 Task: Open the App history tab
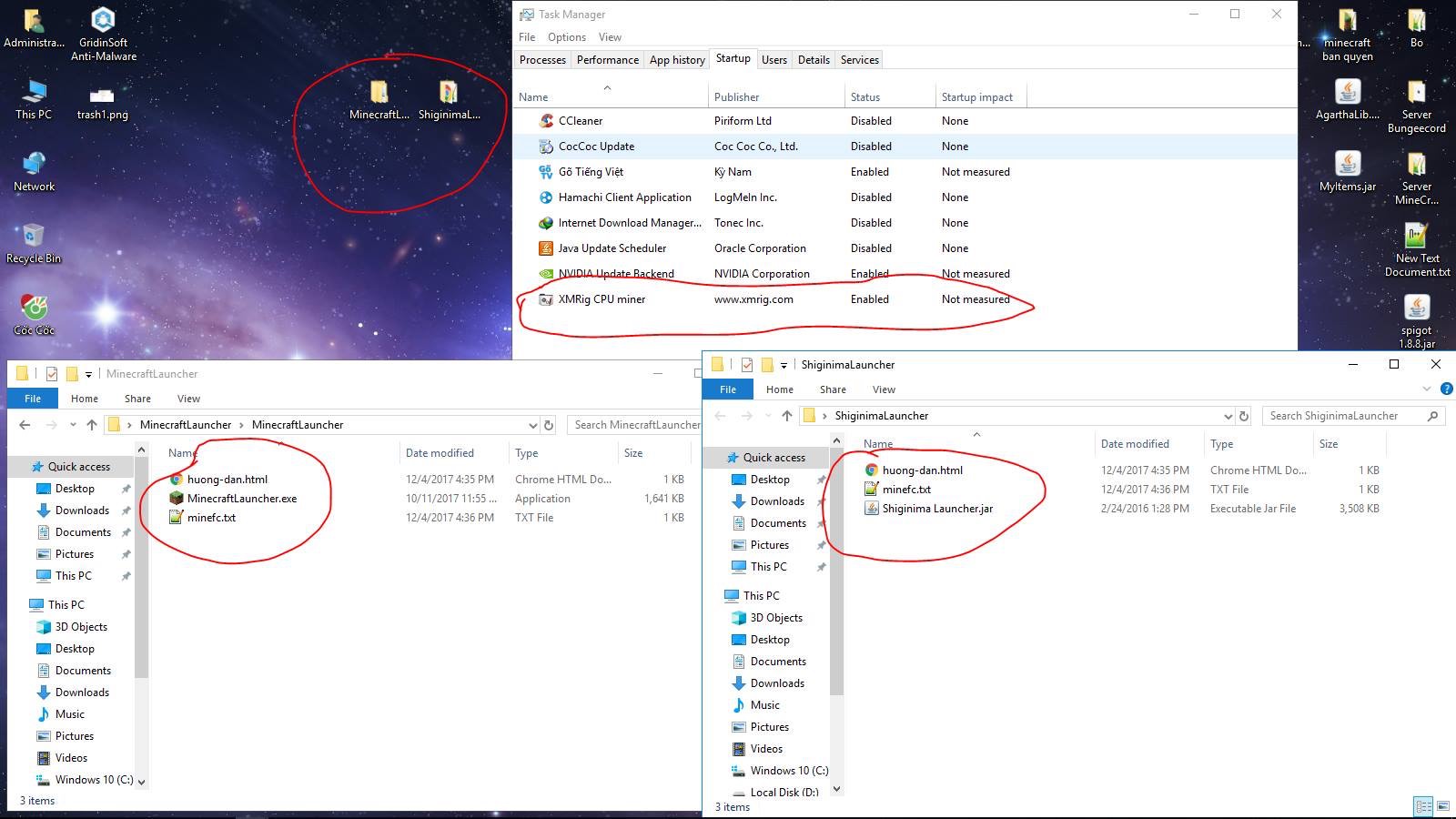(677, 60)
